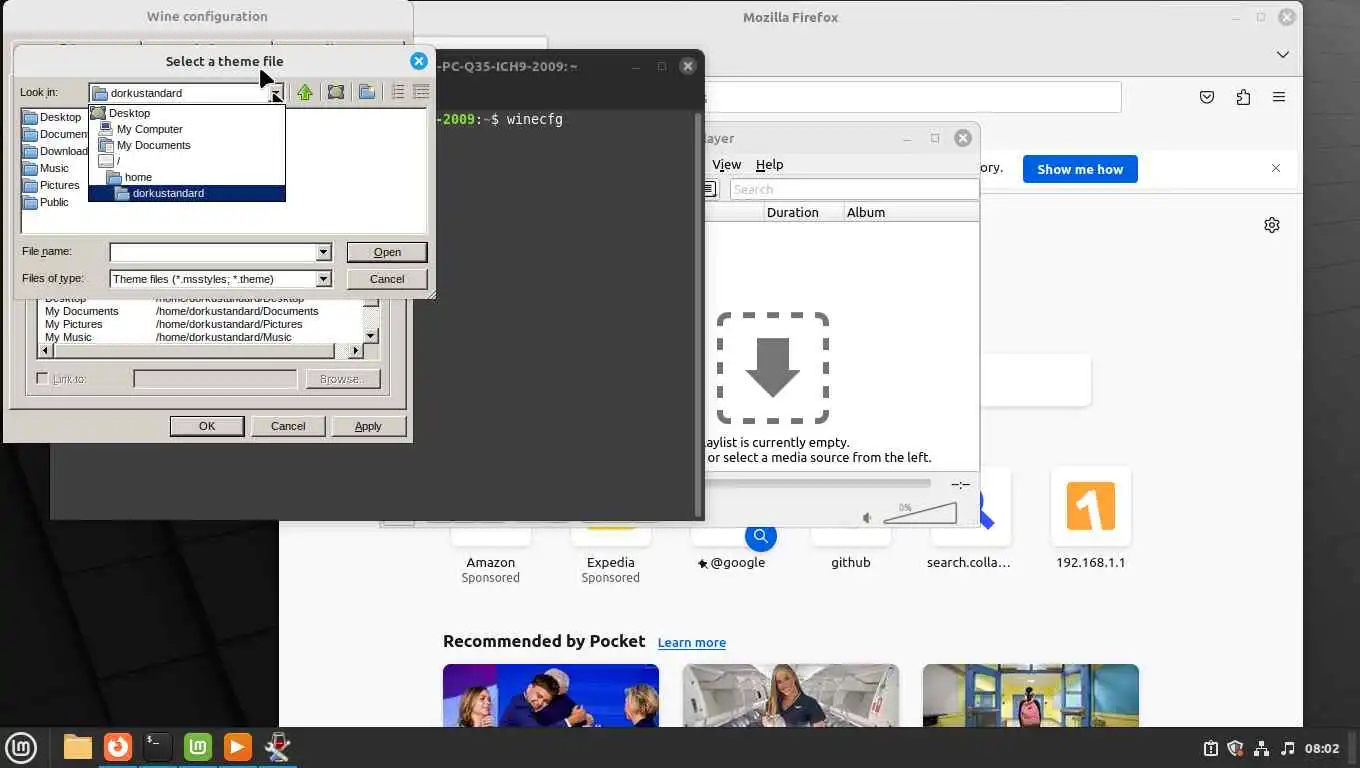Open the Firefox list all tabs chevron
This screenshot has width=1360, height=768.
click(x=1283, y=54)
